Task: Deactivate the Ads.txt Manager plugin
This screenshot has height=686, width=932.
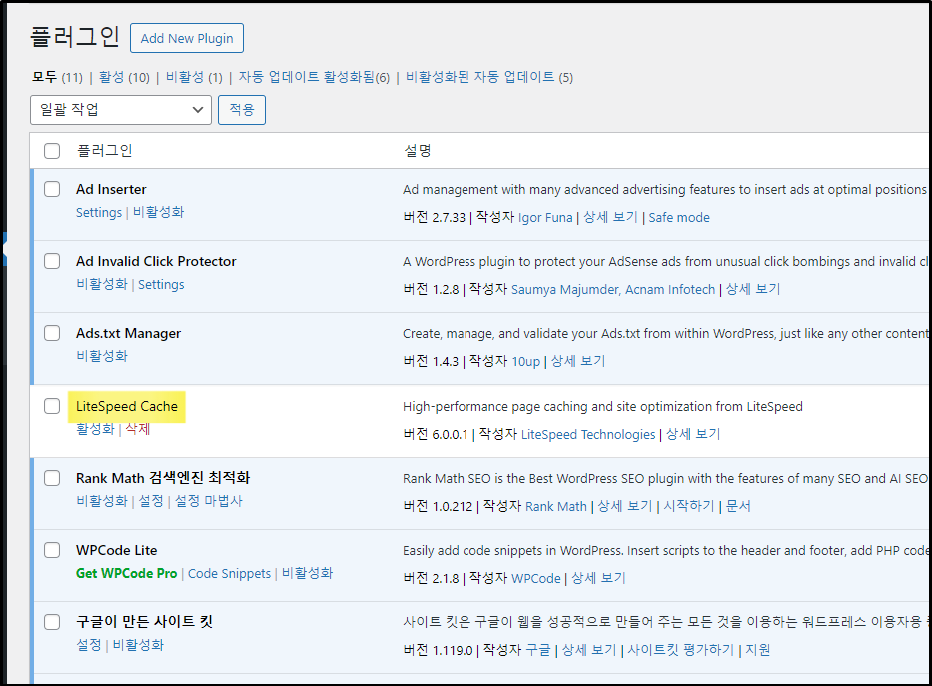Action: pyautogui.click(x=102, y=356)
